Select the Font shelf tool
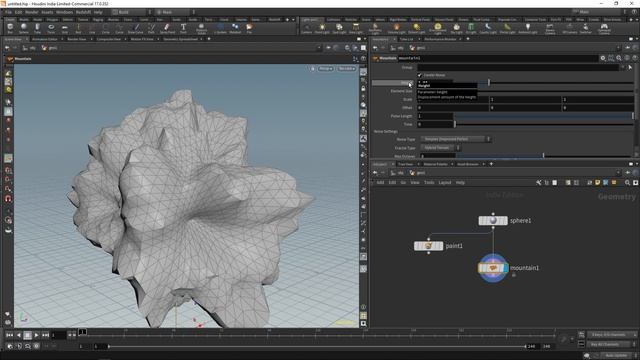The image size is (640, 360). [x=183, y=29]
